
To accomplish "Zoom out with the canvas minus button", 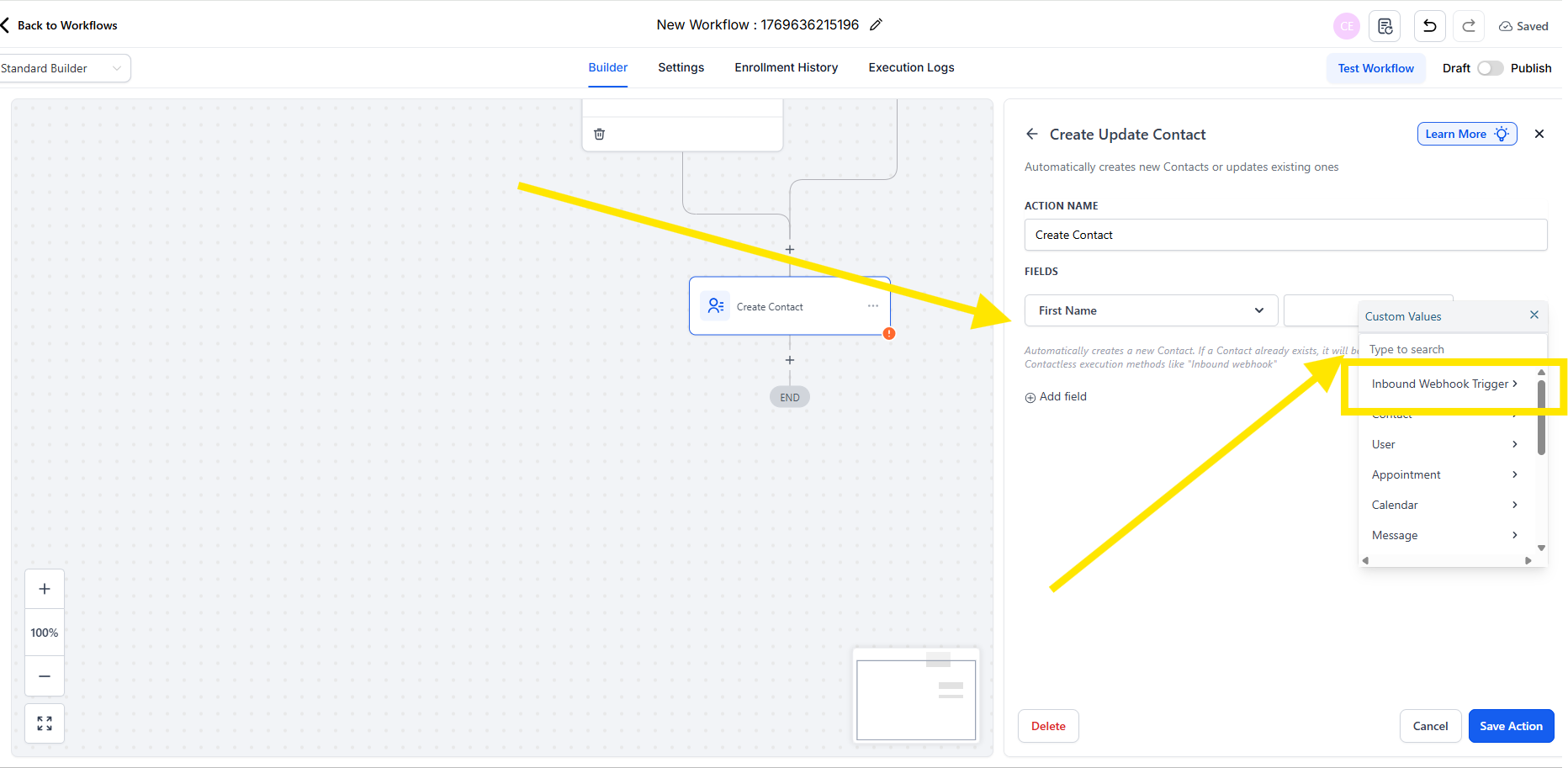I will [x=45, y=676].
